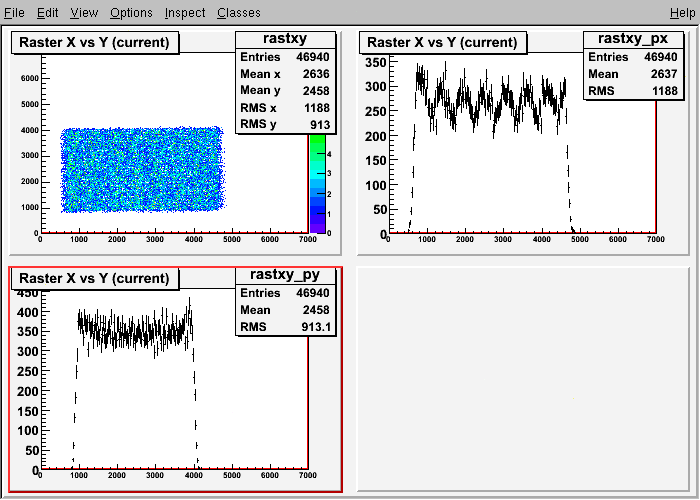Click RMS 1188 in rastxy_px stats box
Image resolution: width=700 pixels, height=500 pixels.
click(633, 91)
